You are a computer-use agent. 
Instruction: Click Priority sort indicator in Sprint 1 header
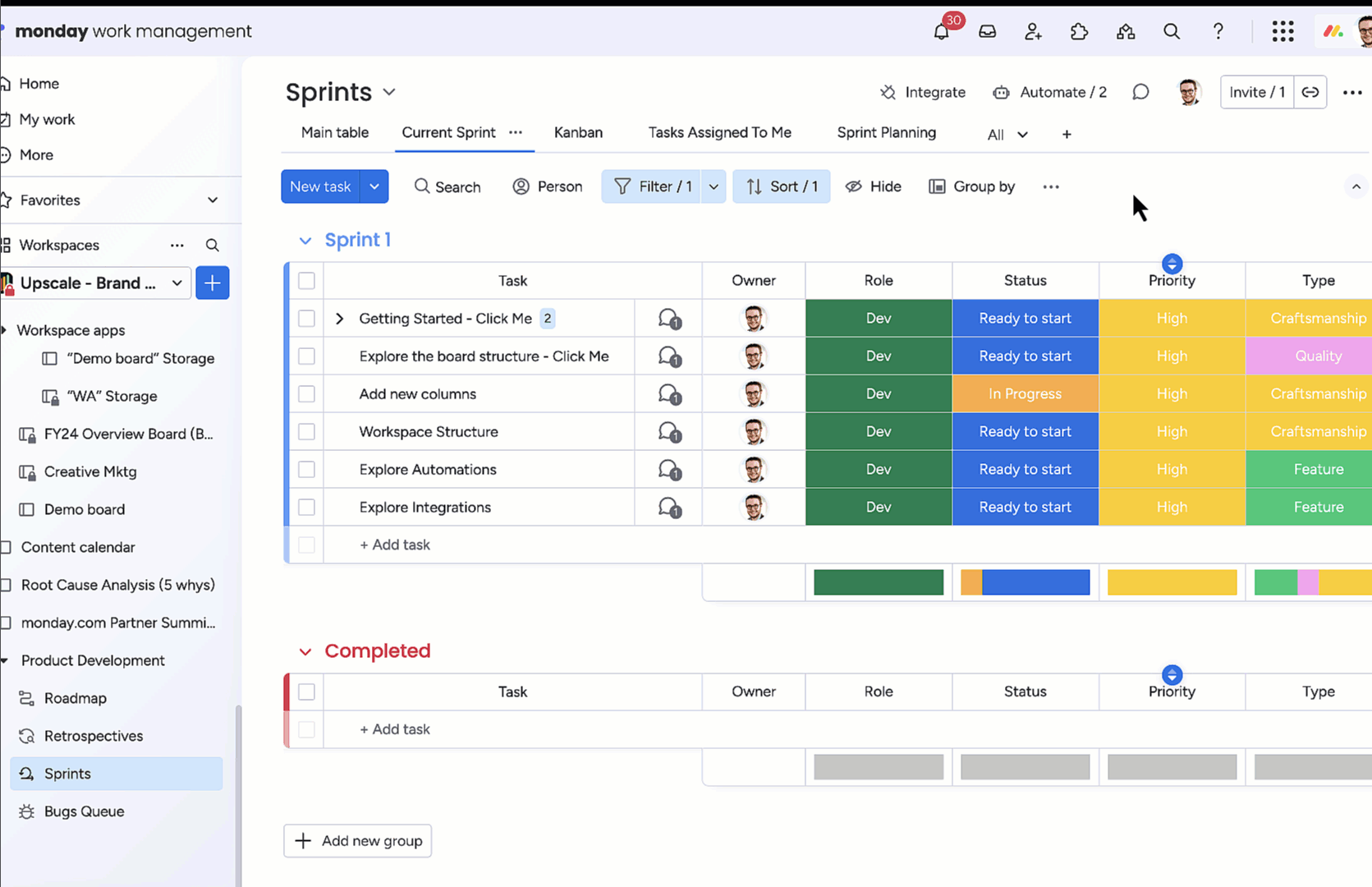[1172, 264]
